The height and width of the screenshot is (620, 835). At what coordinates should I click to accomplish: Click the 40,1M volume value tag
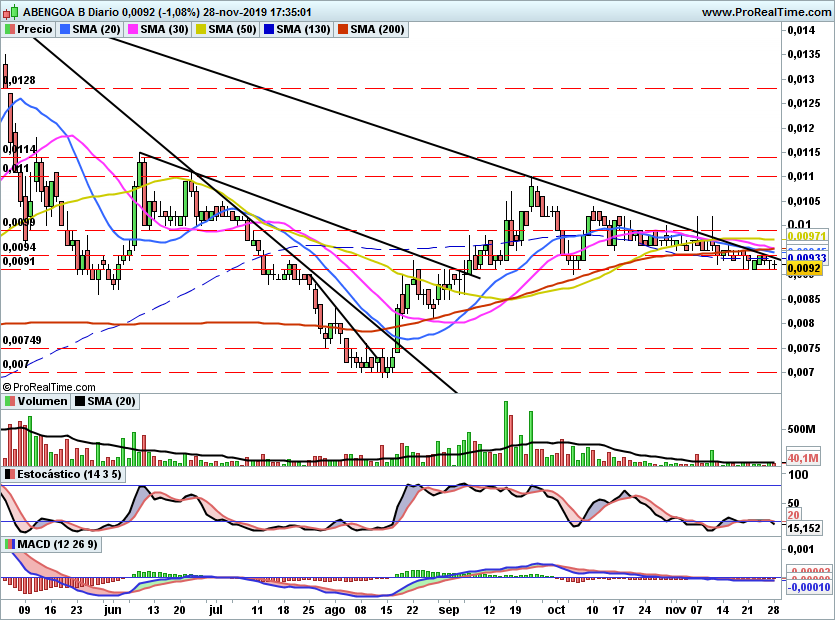(x=803, y=458)
